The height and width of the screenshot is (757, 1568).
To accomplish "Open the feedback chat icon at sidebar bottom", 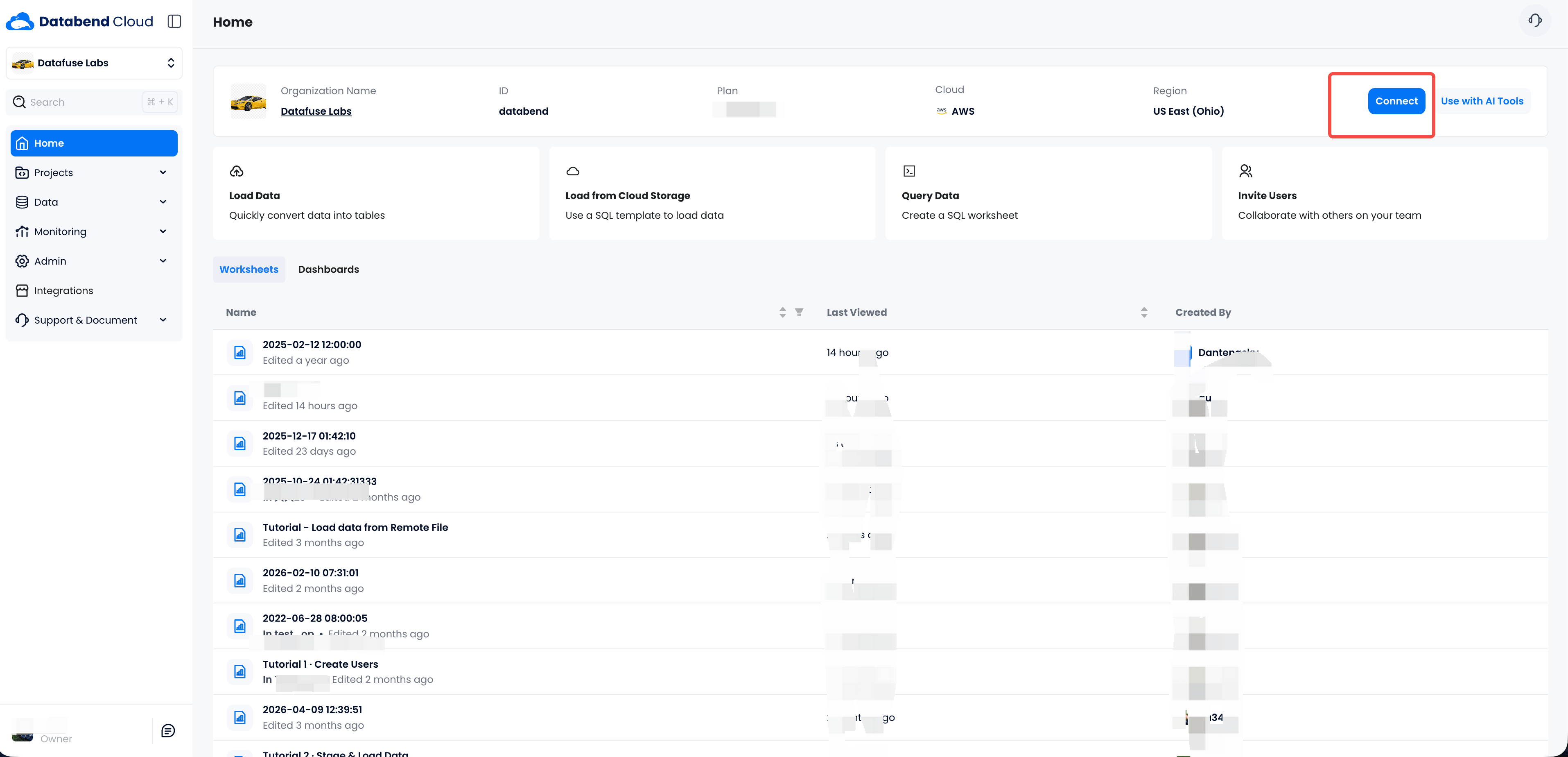I will pos(168,730).
